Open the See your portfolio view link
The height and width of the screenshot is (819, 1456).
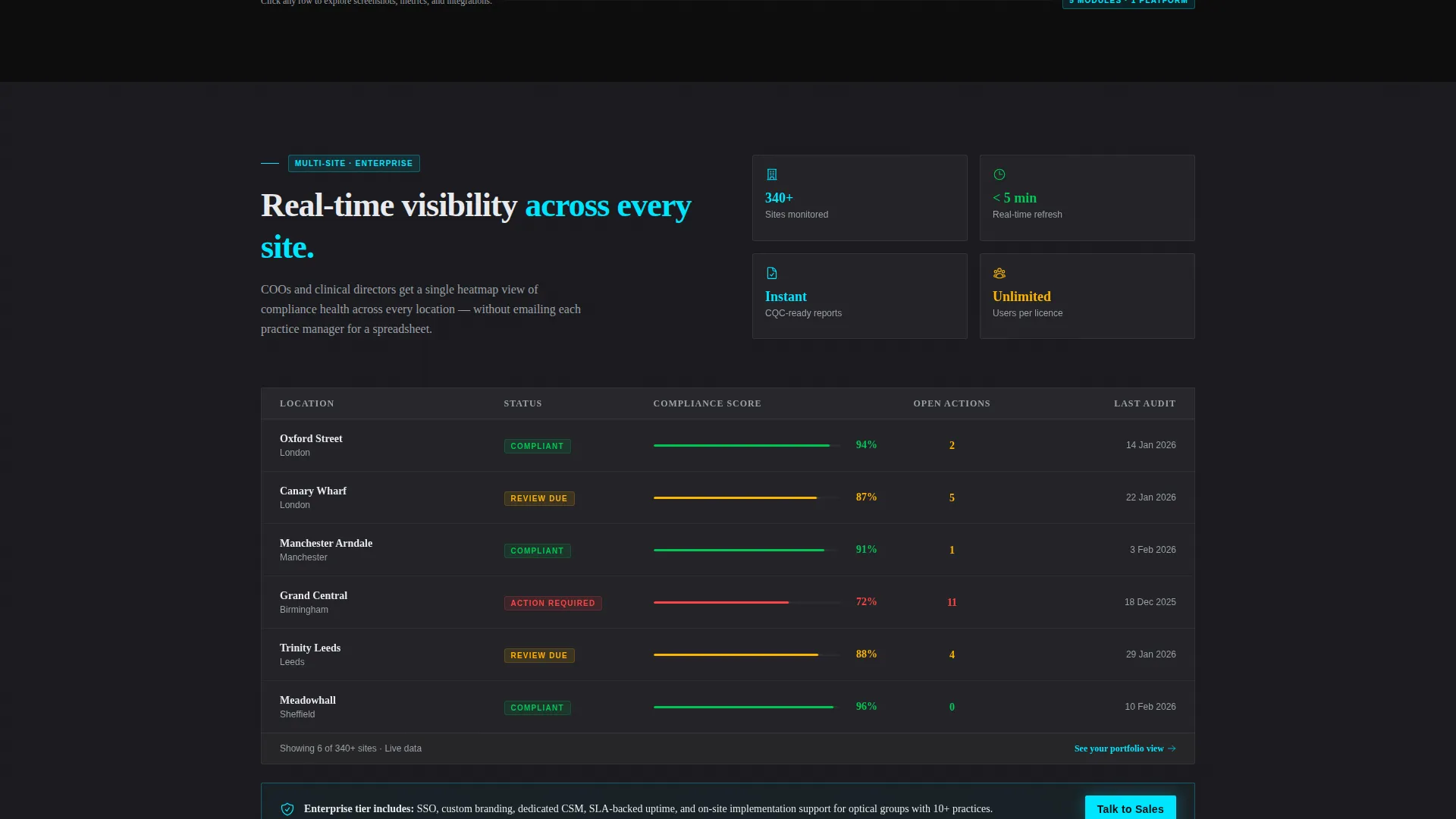[1125, 748]
